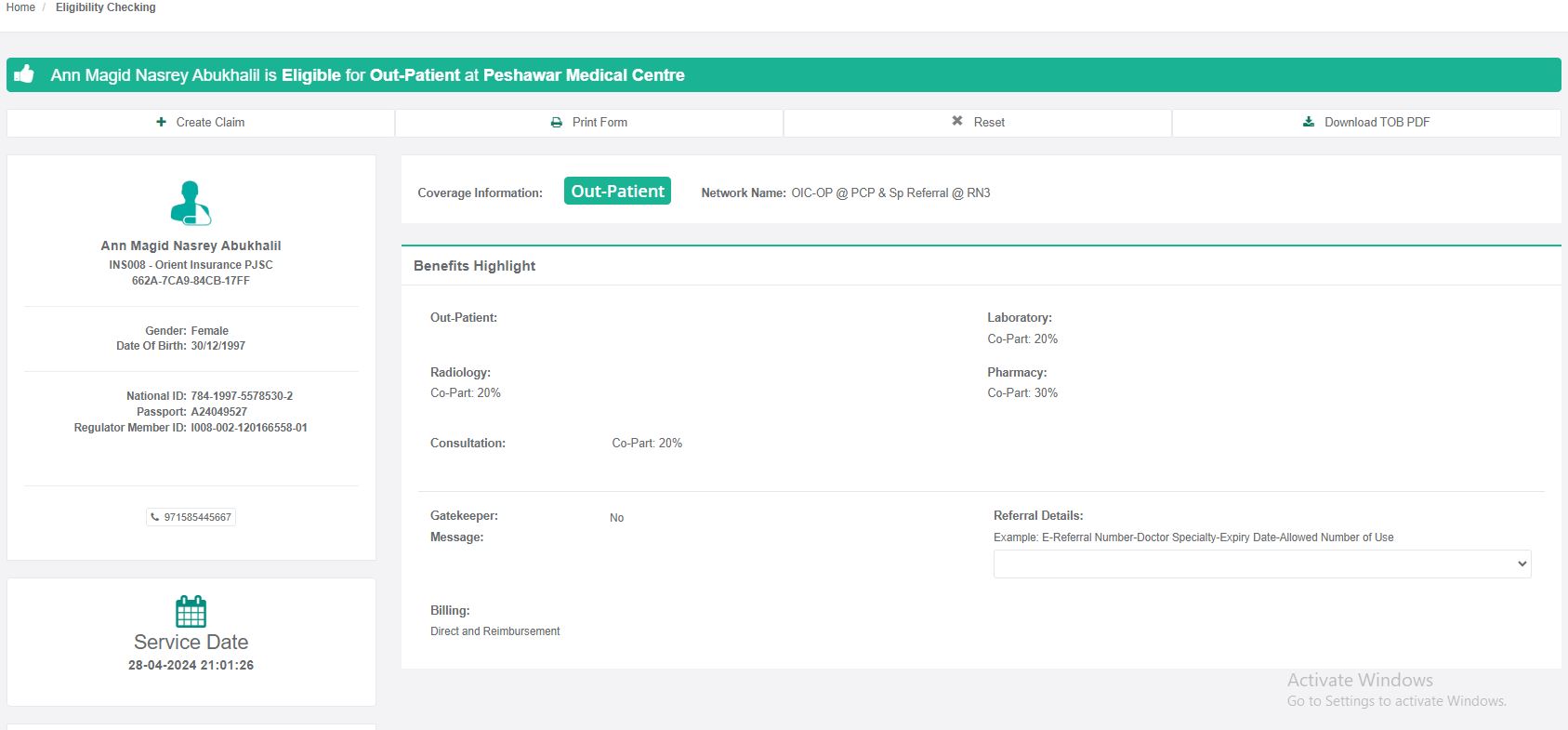Click the thumbs-up icon in the eligibility banner
Viewport: 1568px width, 730px height.
coord(24,74)
